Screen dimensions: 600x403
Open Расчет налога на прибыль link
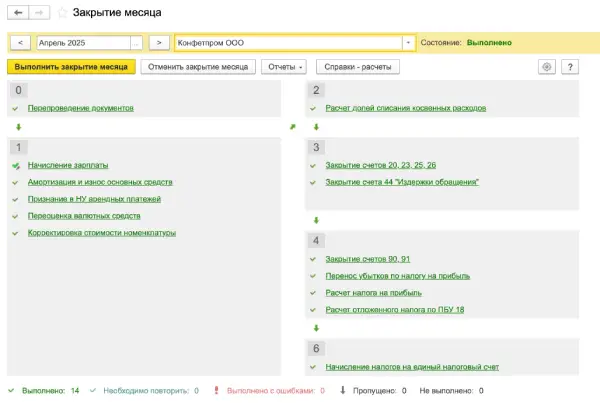tap(374, 293)
